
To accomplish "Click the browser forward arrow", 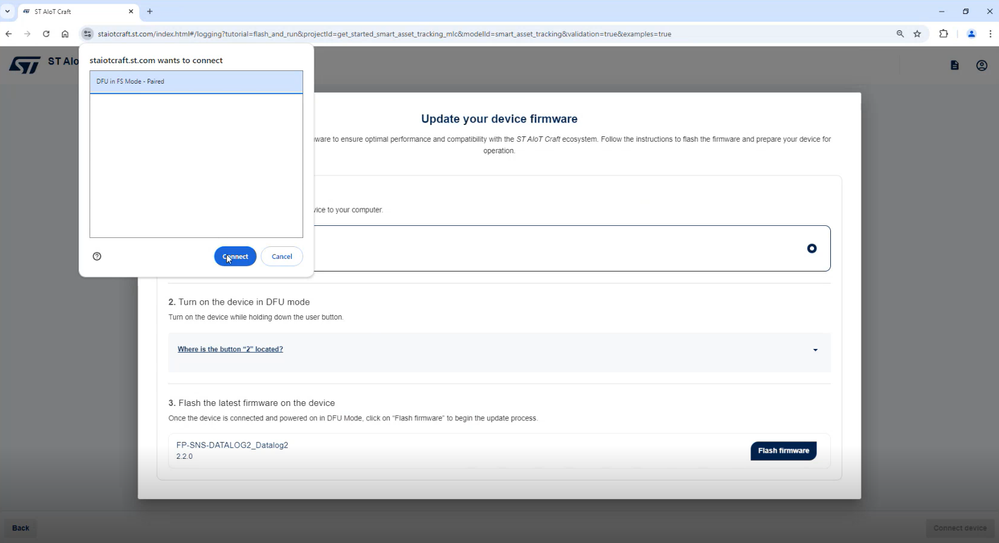I will (27, 34).
